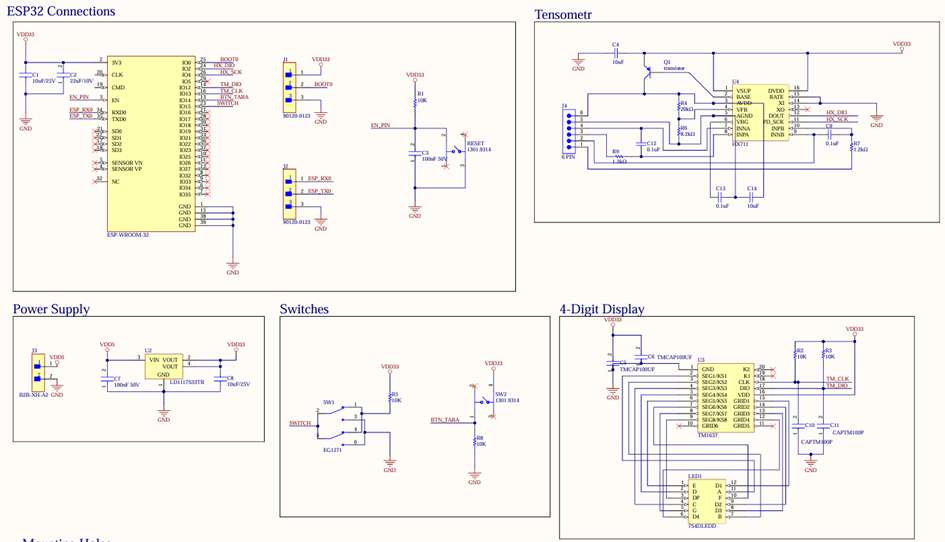Select the HX711 chip U4

(x=760, y=112)
